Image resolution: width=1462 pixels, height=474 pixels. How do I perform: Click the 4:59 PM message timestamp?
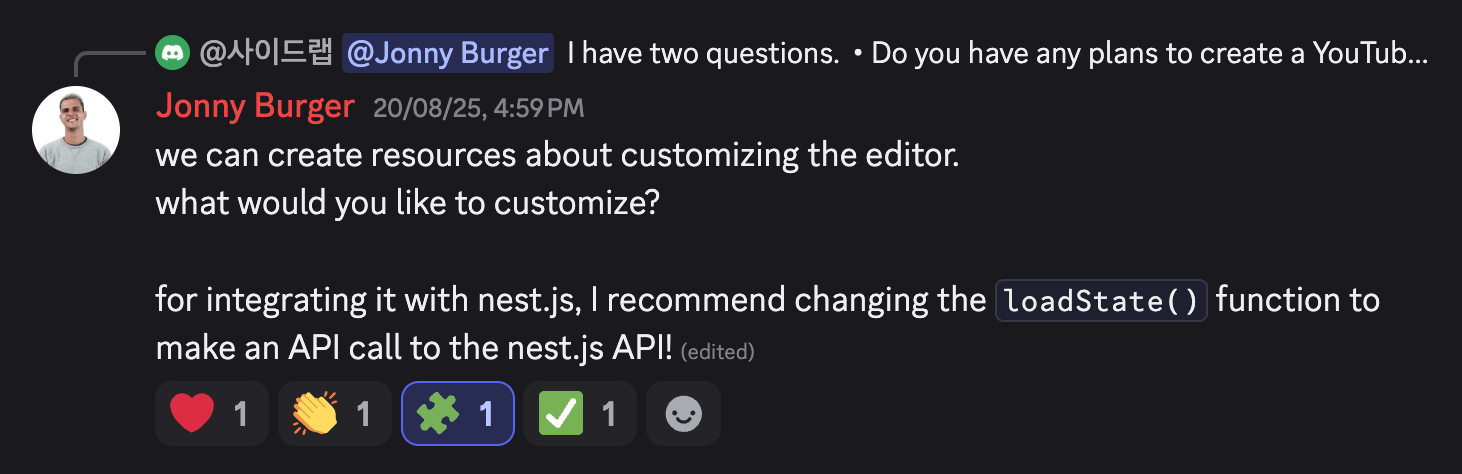pos(478,108)
